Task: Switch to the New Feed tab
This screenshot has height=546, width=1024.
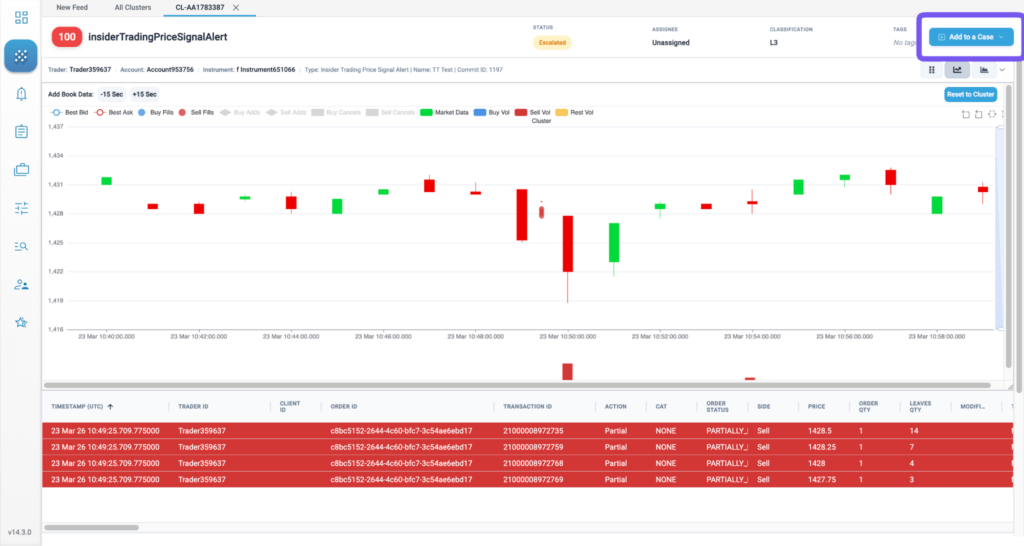Action: click(72, 8)
